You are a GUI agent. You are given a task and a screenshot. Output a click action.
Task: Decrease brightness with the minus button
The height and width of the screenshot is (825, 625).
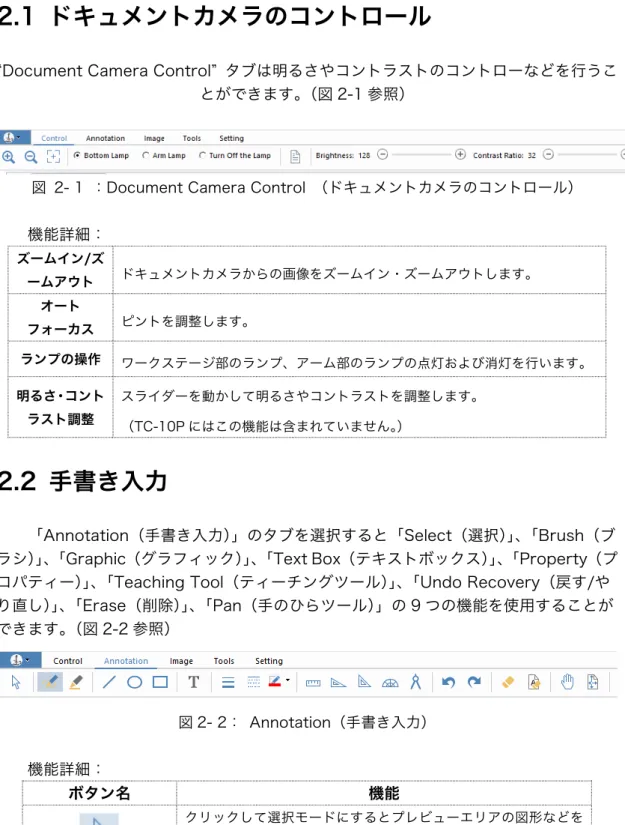(383, 154)
